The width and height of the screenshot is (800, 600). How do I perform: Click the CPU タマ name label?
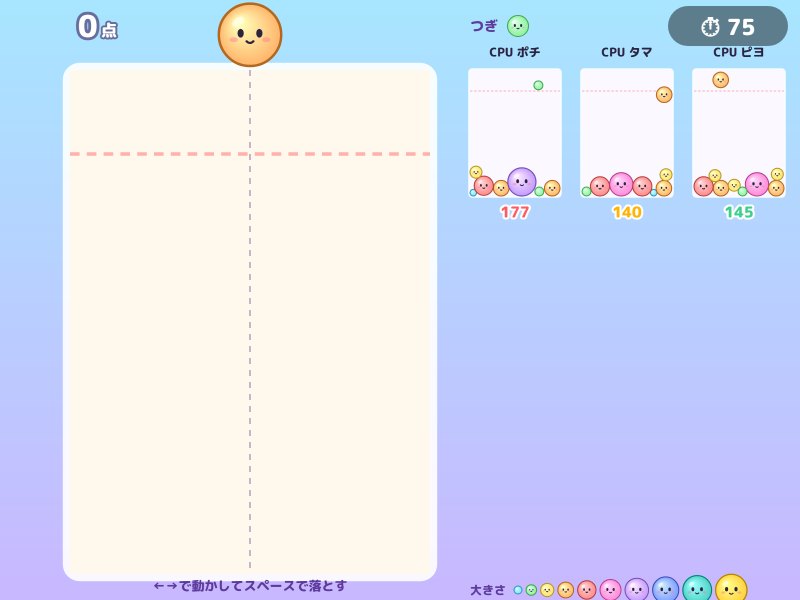click(627, 52)
